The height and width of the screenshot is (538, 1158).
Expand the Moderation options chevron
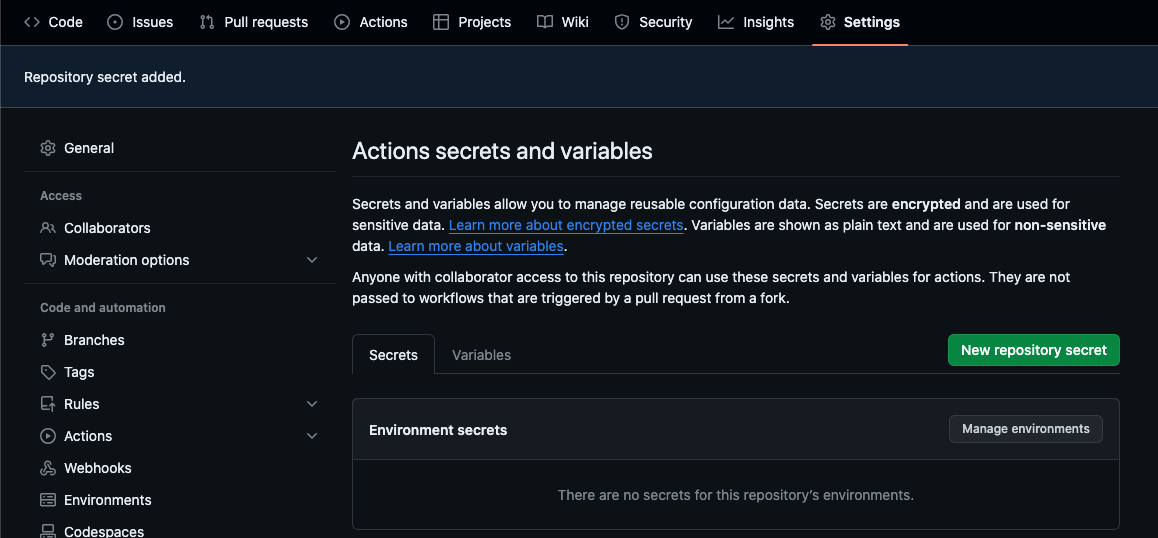pos(312,260)
